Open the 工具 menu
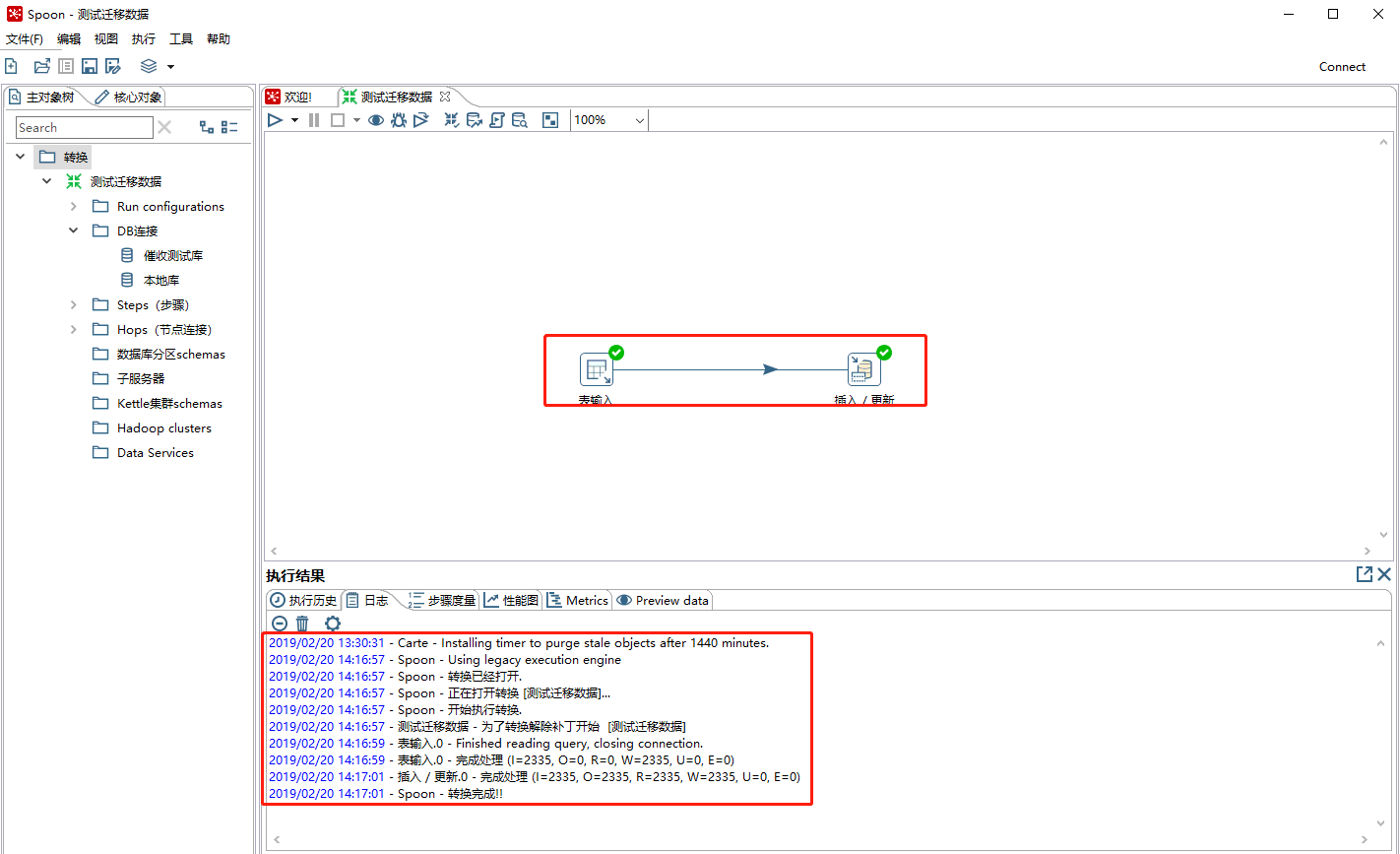This screenshot has width=1400, height=854. (x=181, y=39)
